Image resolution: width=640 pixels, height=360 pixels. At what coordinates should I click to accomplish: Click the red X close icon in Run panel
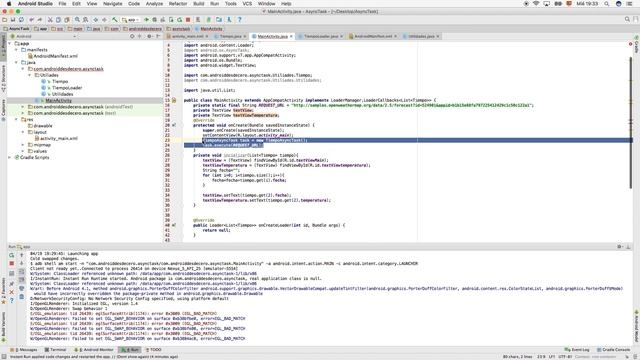click(11, 292)
